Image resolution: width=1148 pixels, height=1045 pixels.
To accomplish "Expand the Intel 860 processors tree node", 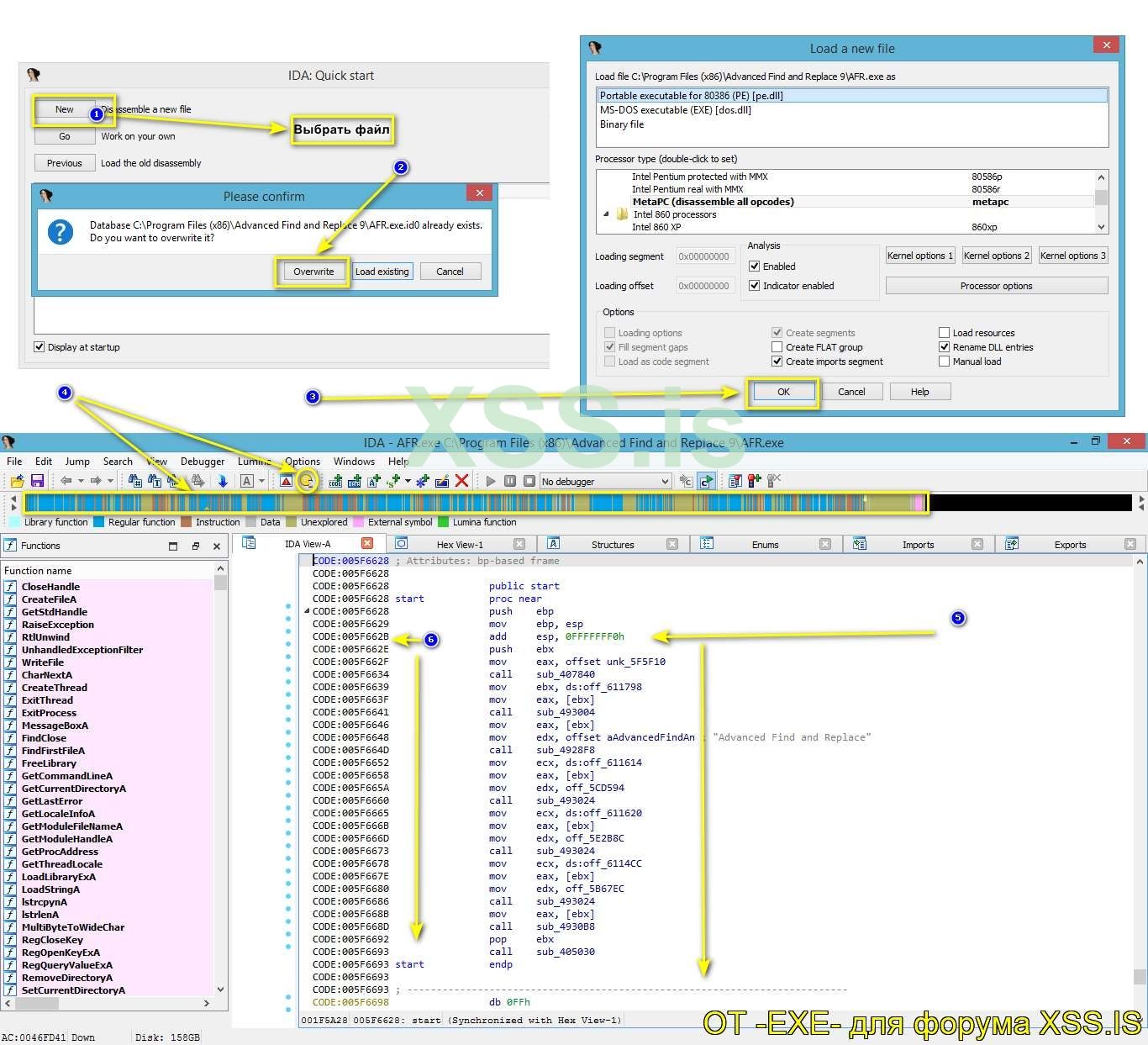I will pyautogui.click(x=606, y=214).
